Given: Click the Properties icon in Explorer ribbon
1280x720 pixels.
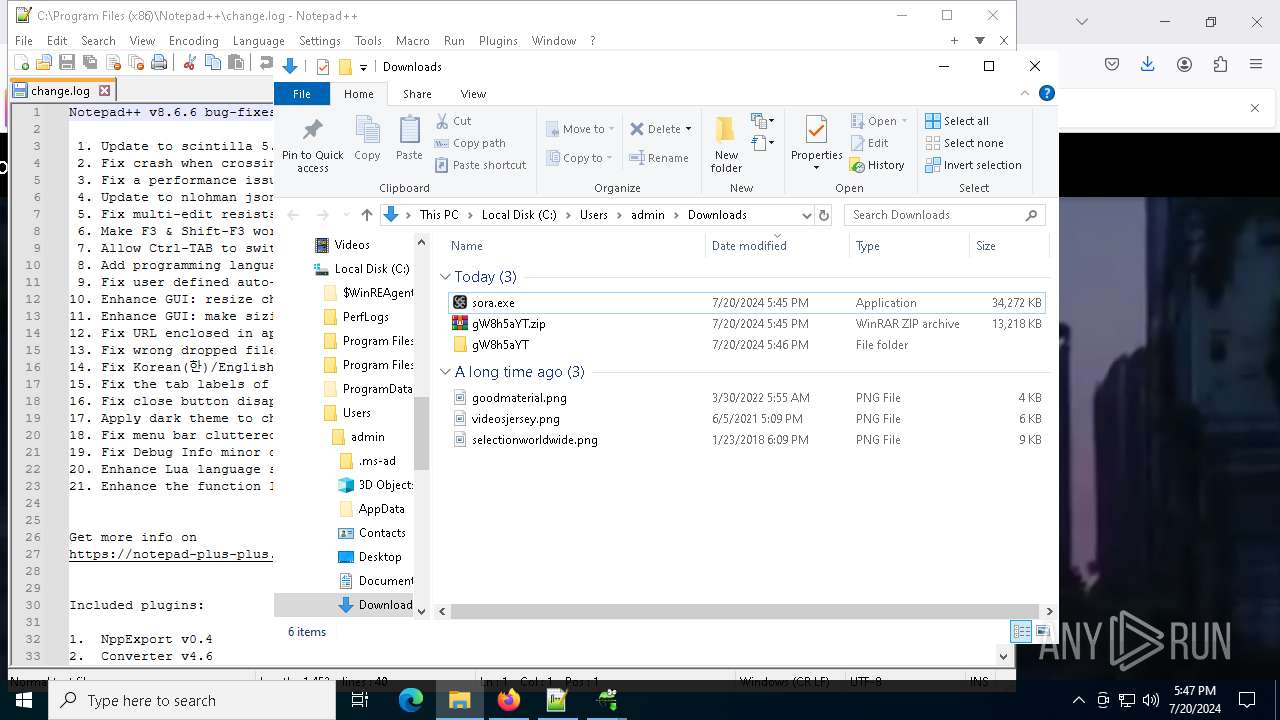Looking at the screenshot, I should (x=816, y=132).
